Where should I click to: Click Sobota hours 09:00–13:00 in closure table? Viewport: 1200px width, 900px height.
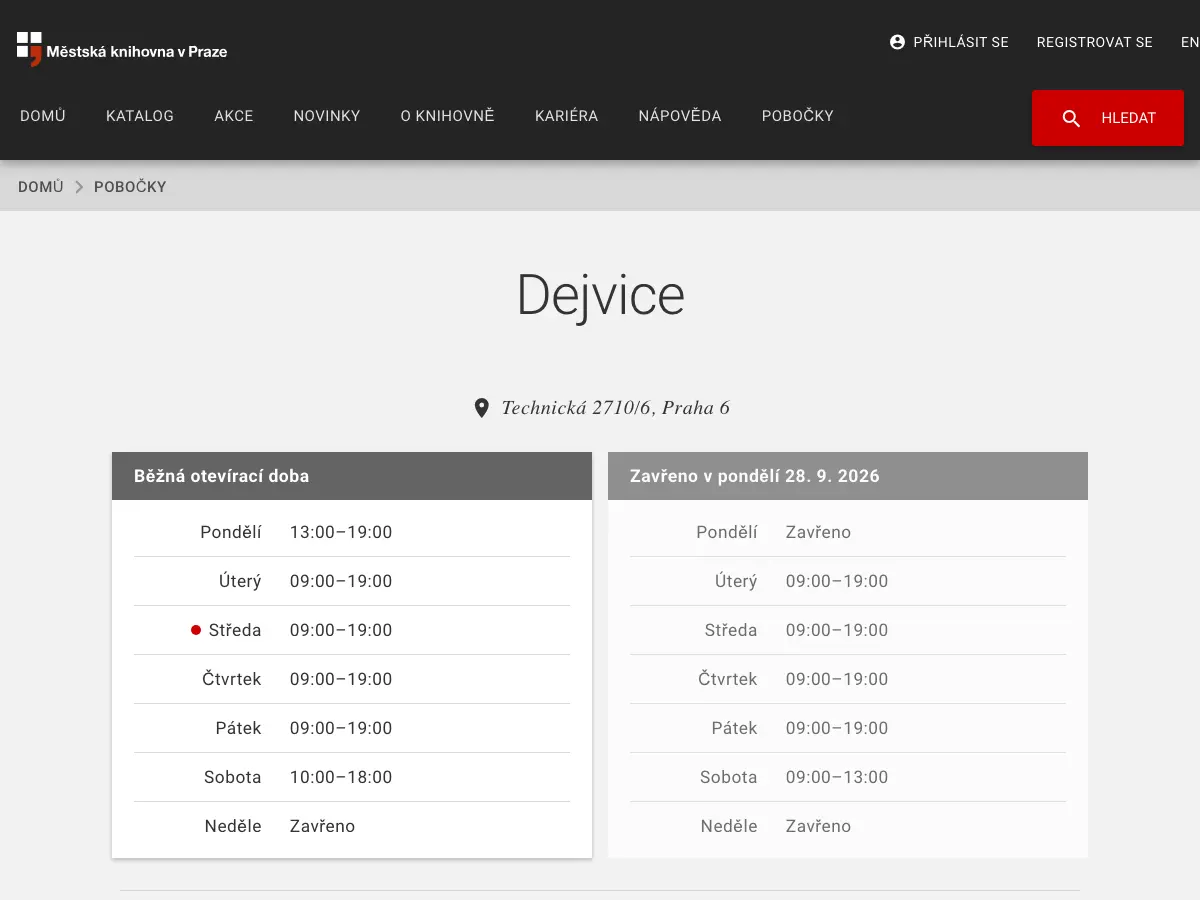(x=837, y=777)
